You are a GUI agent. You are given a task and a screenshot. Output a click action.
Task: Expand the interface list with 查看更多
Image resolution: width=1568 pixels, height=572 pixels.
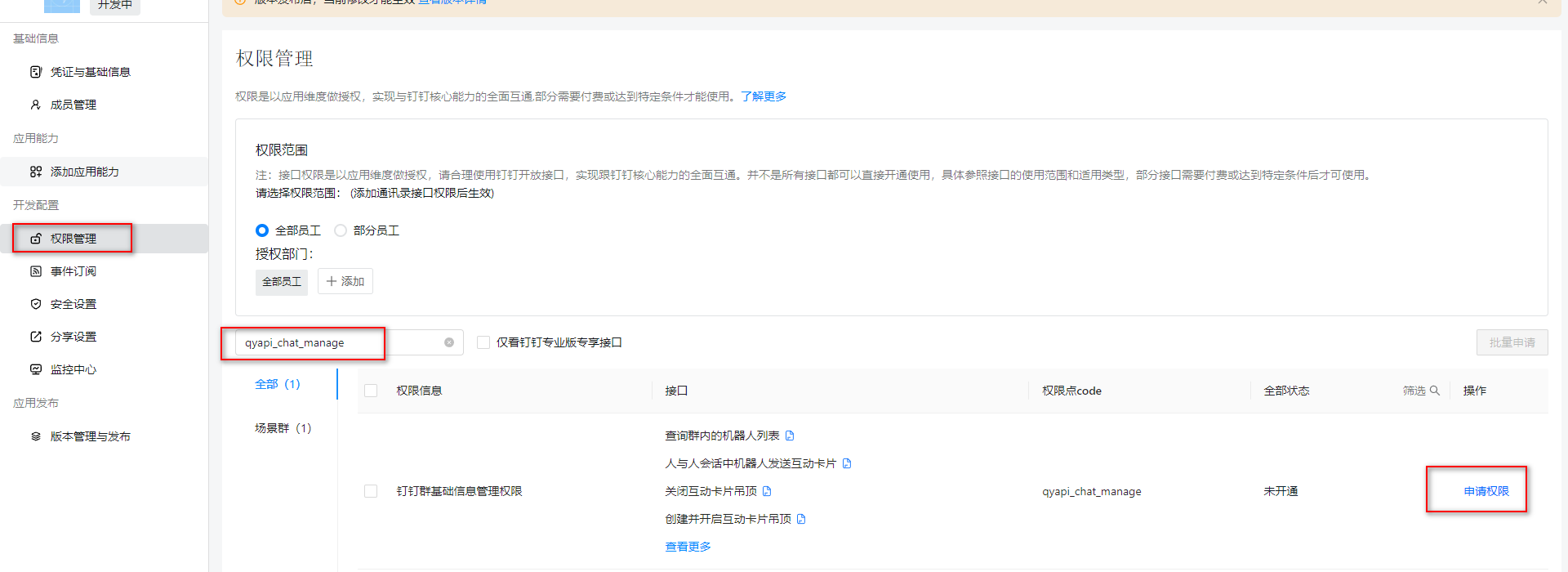(688, 547)
